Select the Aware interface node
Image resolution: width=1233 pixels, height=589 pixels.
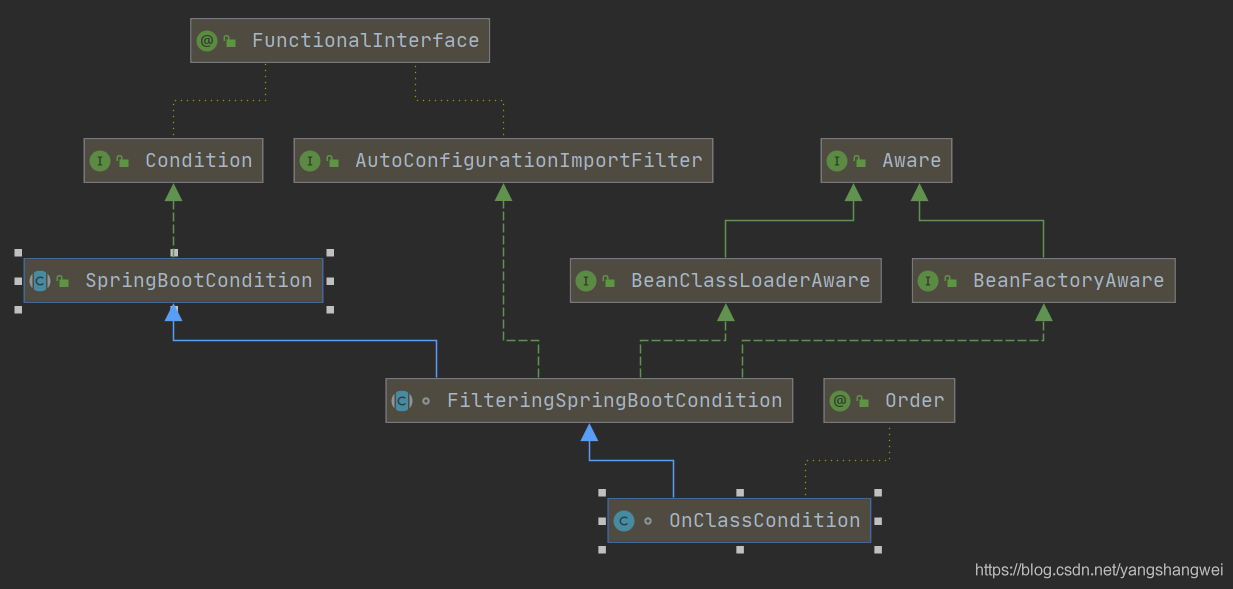click(911, 161)
